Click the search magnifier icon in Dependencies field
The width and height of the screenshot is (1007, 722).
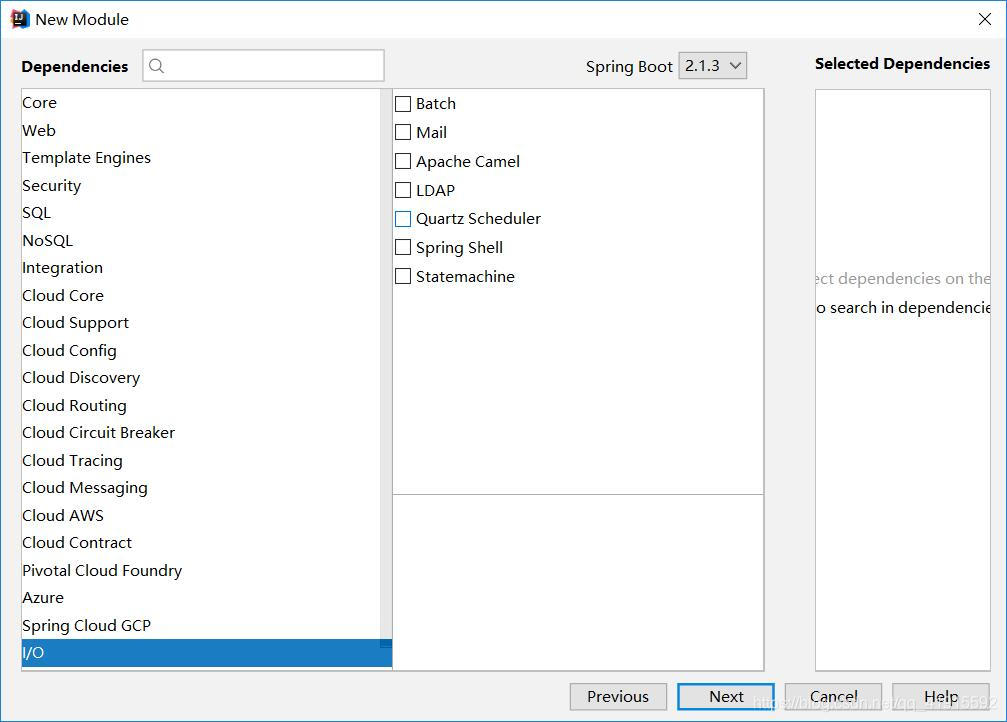pos(156,66)
